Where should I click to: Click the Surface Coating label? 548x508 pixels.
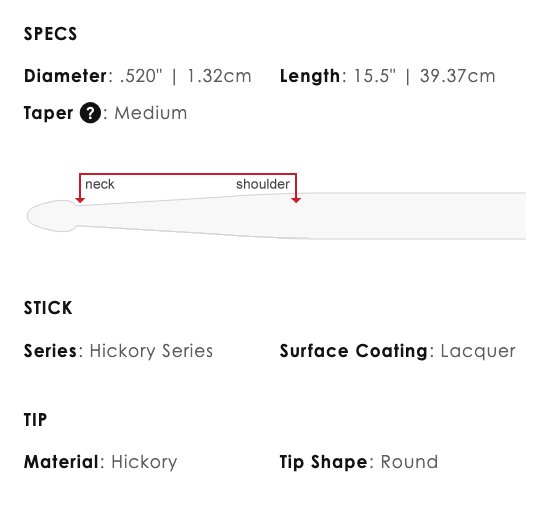[x=354, y=351]
